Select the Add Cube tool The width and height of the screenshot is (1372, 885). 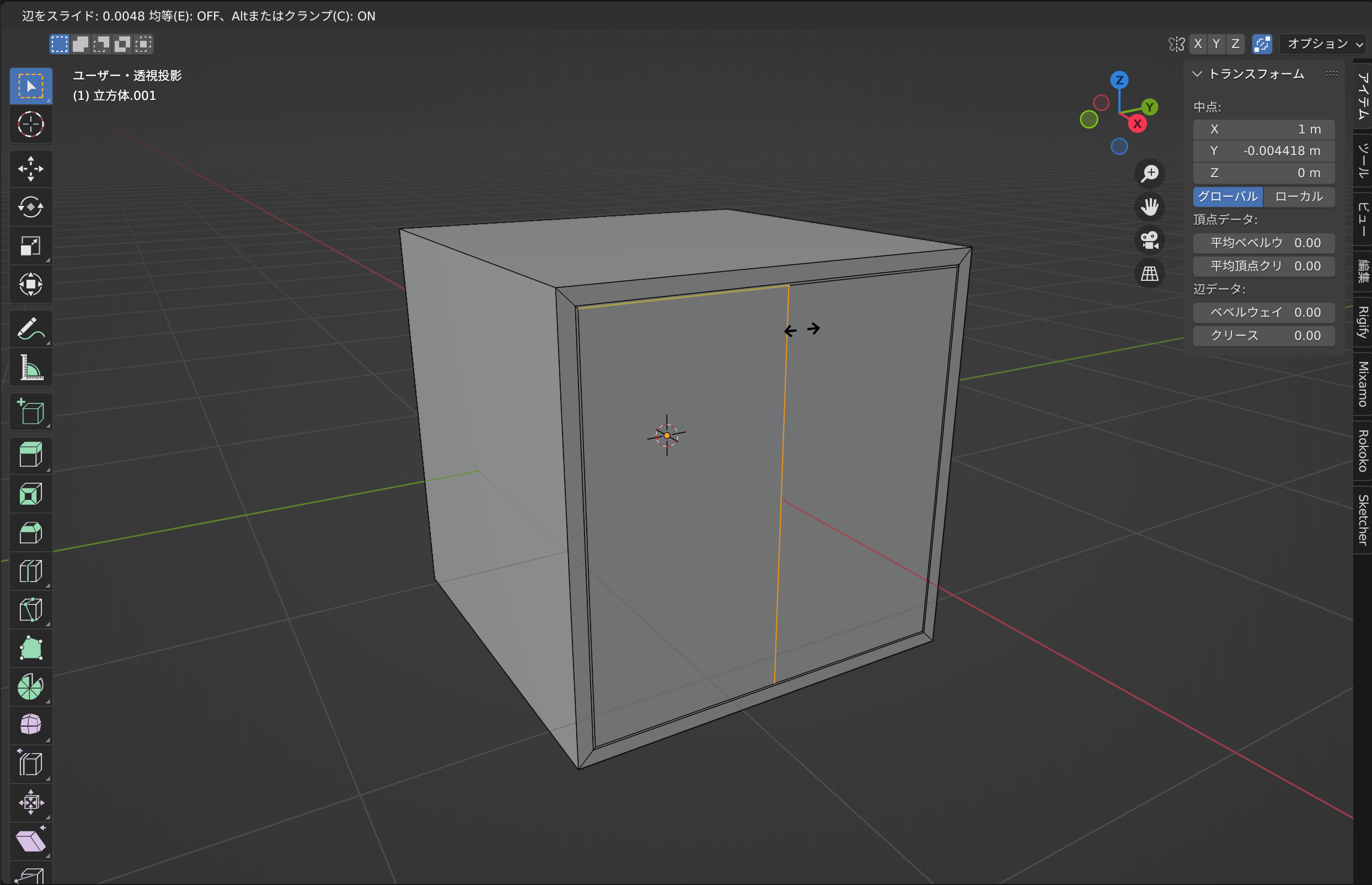tap(31, 412)
